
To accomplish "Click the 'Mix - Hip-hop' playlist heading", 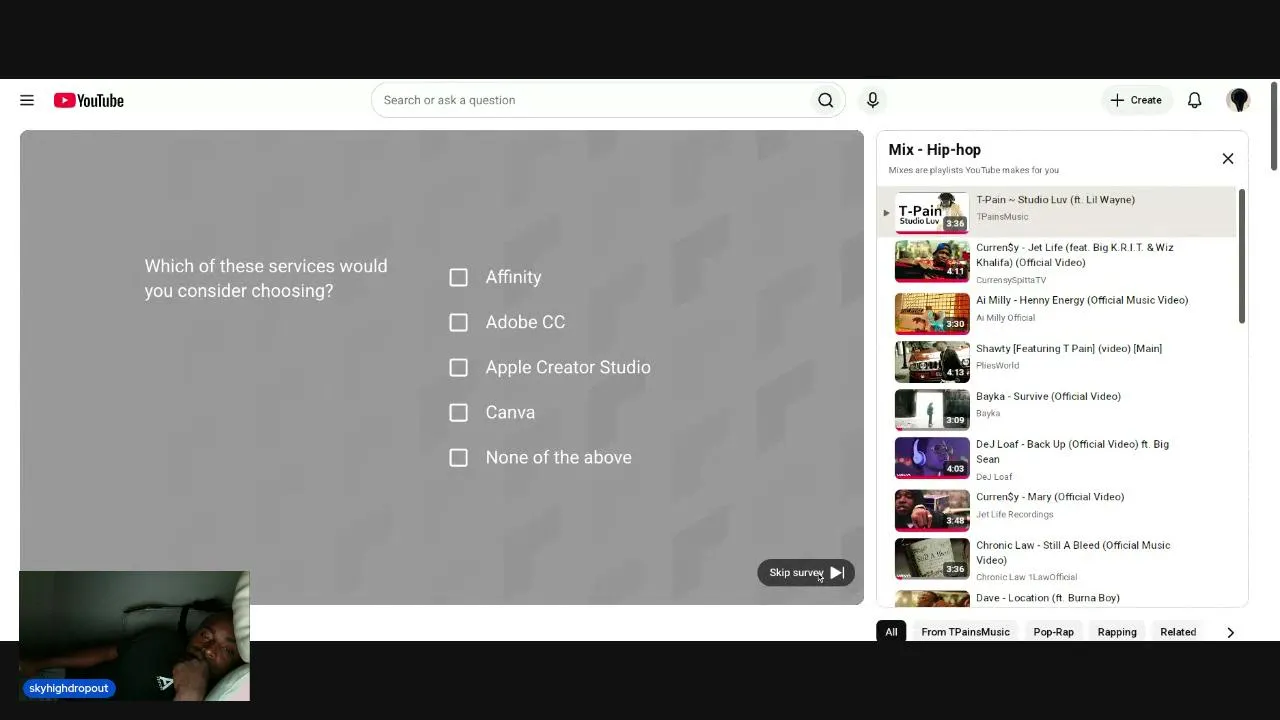I will pyautogui.click(x=935, y=150).
